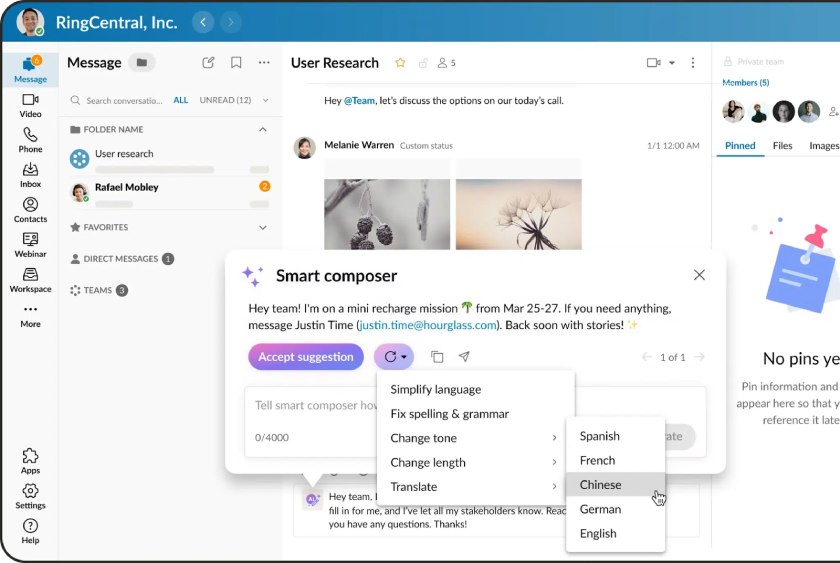Choose French translation
The image size is (840, 563).
coord(616,460)
